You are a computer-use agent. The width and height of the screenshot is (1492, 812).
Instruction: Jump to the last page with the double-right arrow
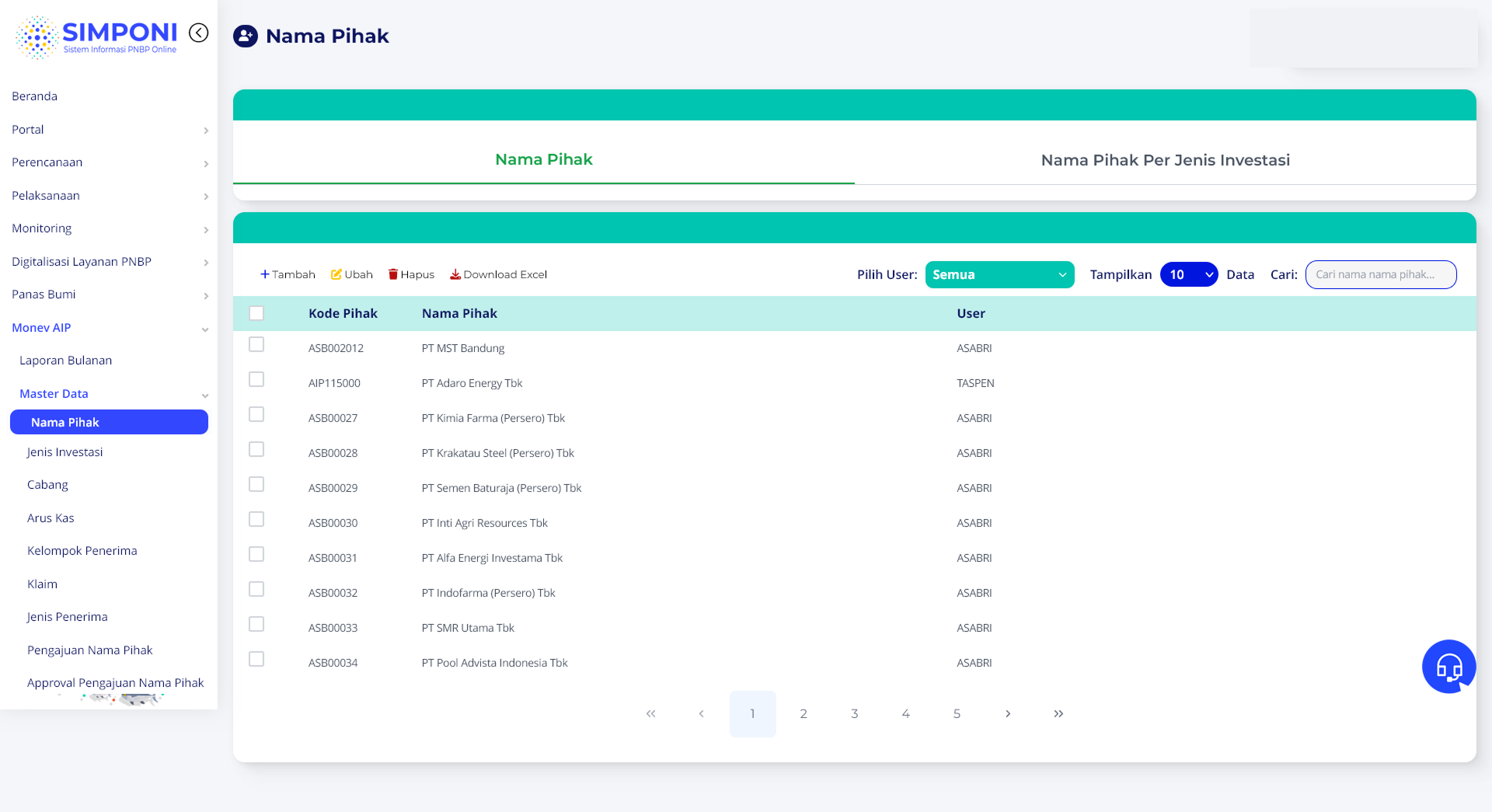tap(1058, 713)
